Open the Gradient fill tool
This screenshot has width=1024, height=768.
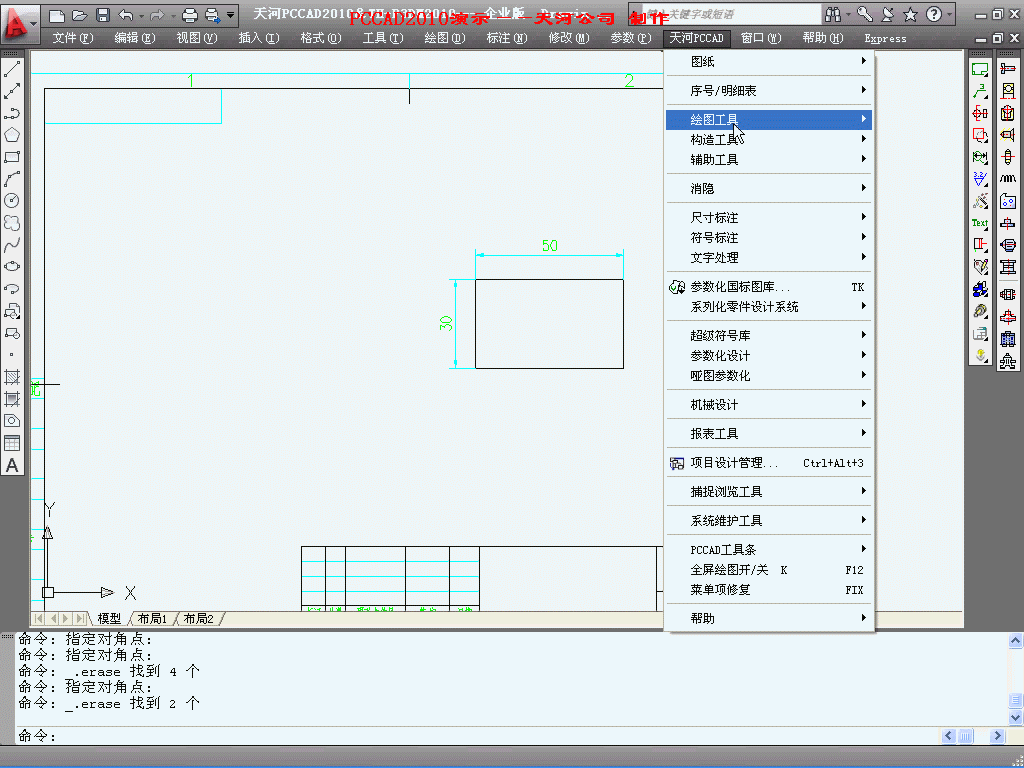coord(12,399)
